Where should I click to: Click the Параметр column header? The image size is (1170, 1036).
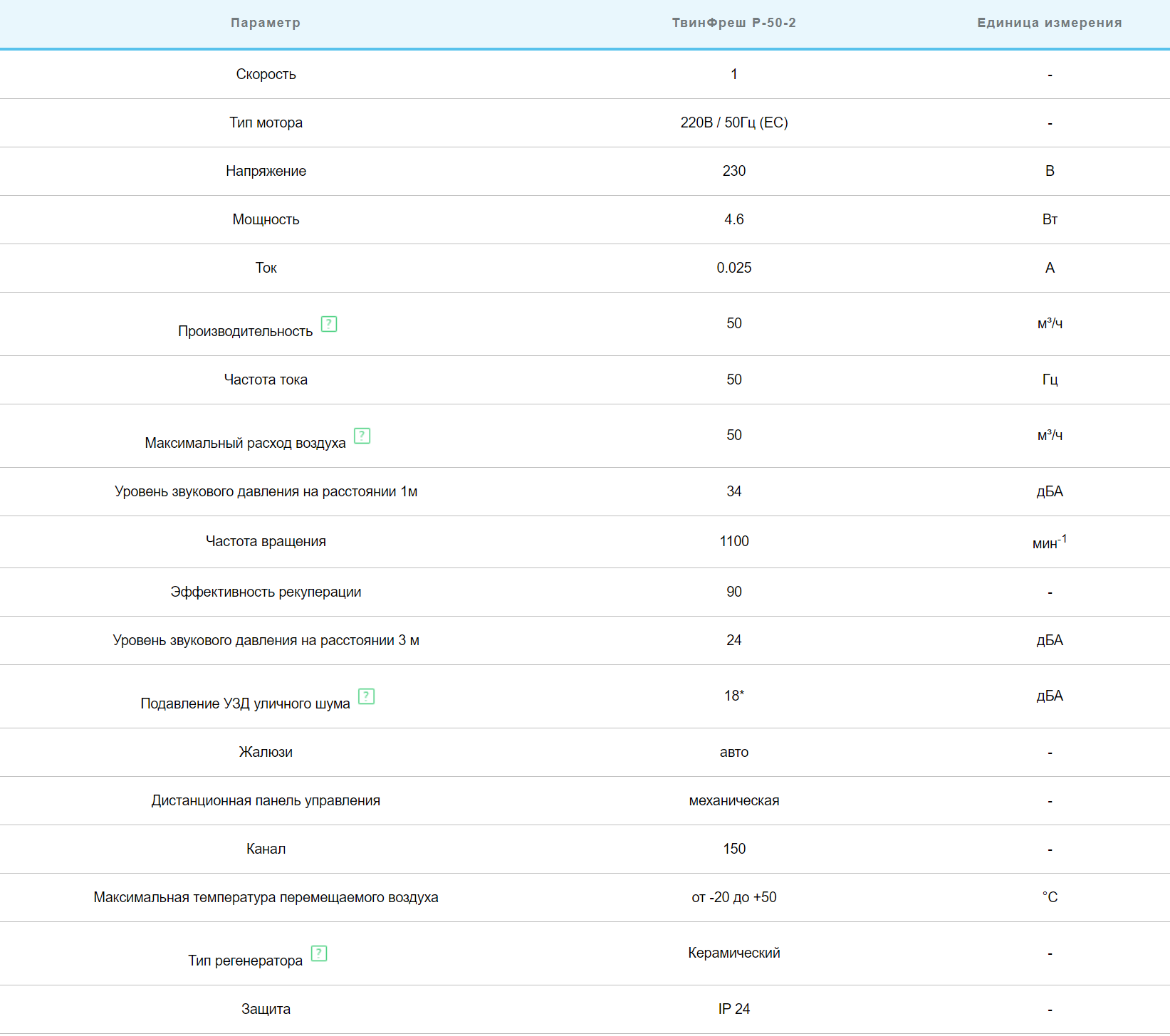click(266, 23)
